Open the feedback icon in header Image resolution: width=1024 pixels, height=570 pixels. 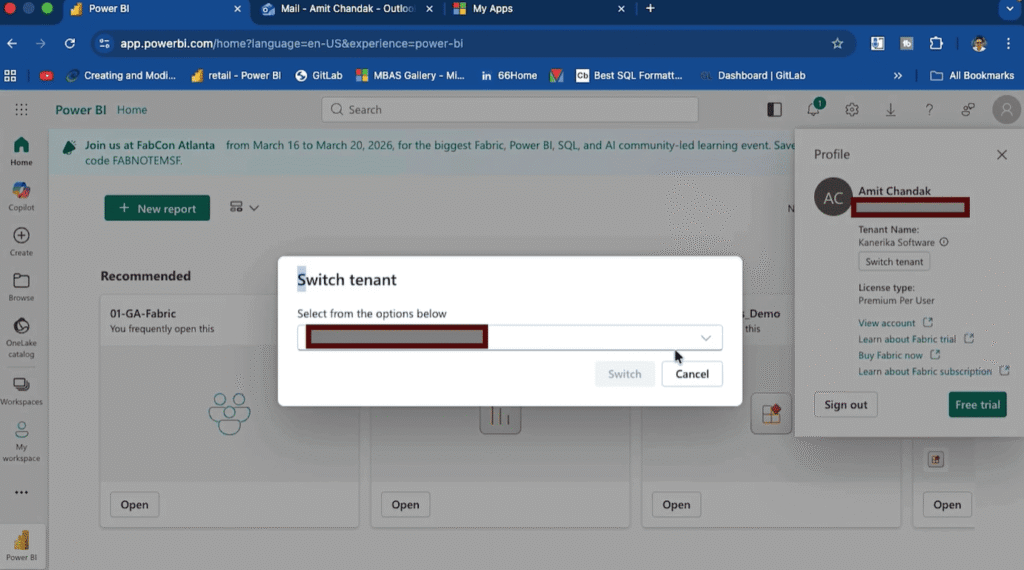[x=968, y=110]
